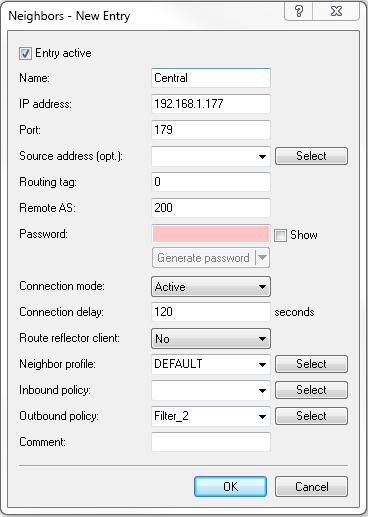This screenshot has width=368, height=517.
Task: Close the Neighbors New Entry dialog
Action: [x=336, y=11]
